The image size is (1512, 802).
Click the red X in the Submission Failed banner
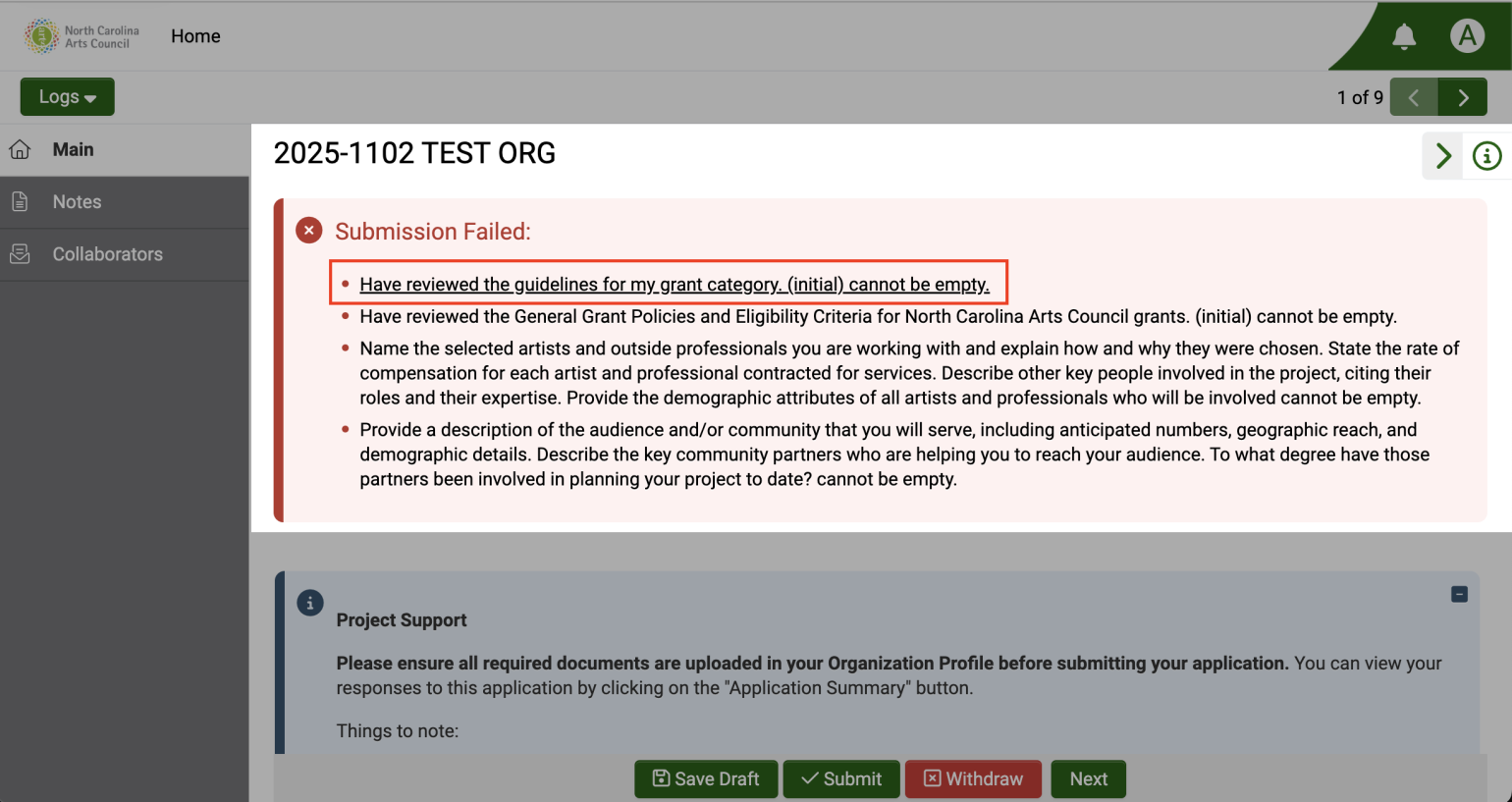point(308,230)
